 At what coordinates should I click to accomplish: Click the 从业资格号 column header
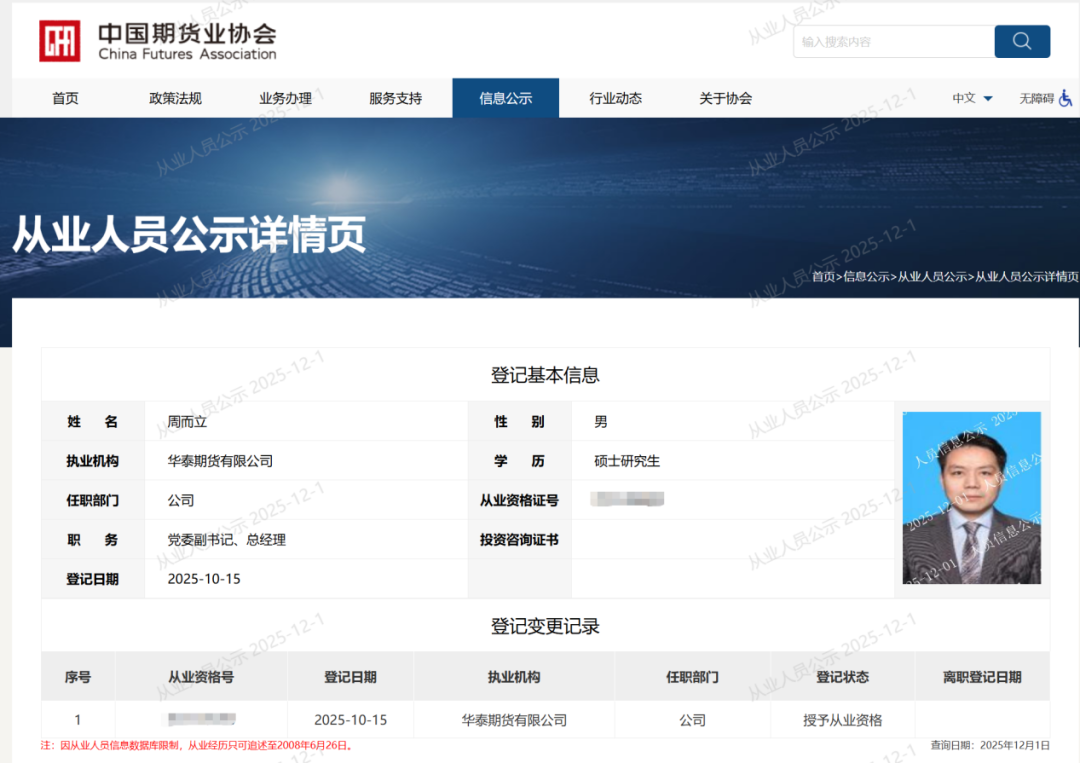click(201, 677)
